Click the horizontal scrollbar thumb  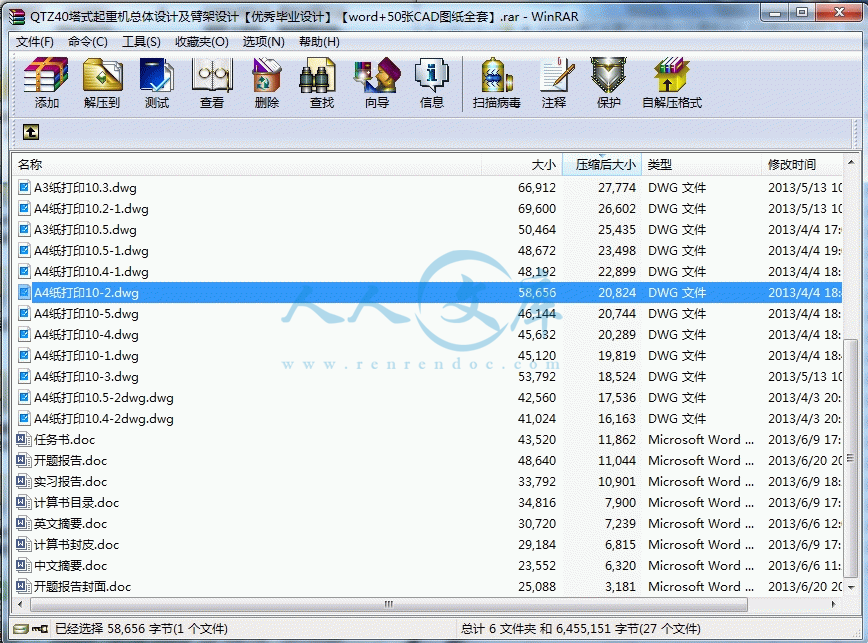click(389, 604)
